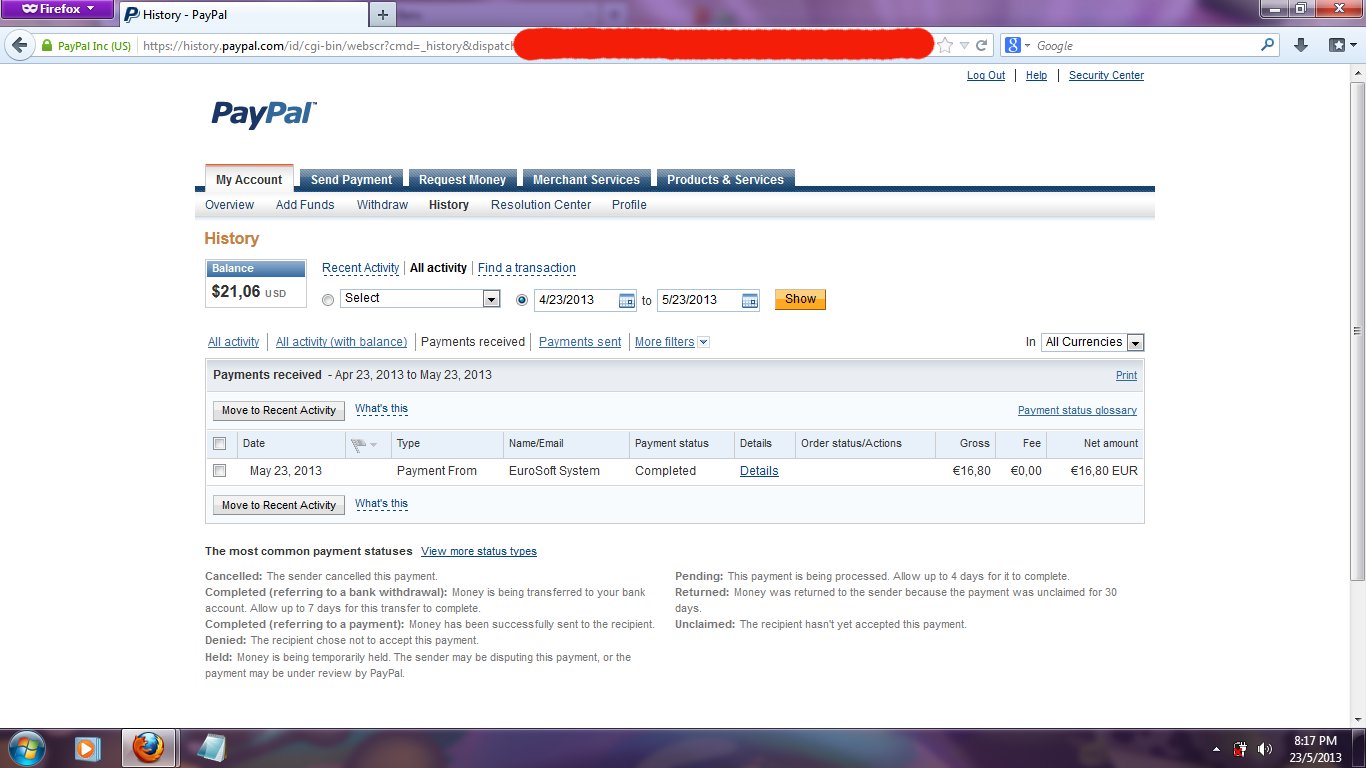Launch Windows Media Player from taskbar
This screenshot has height=768, width=1366.
click(x=87, y=747)
